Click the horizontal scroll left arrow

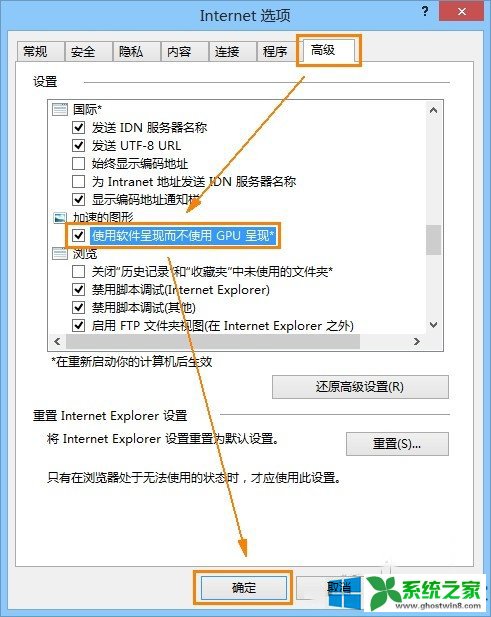(57, 342)
